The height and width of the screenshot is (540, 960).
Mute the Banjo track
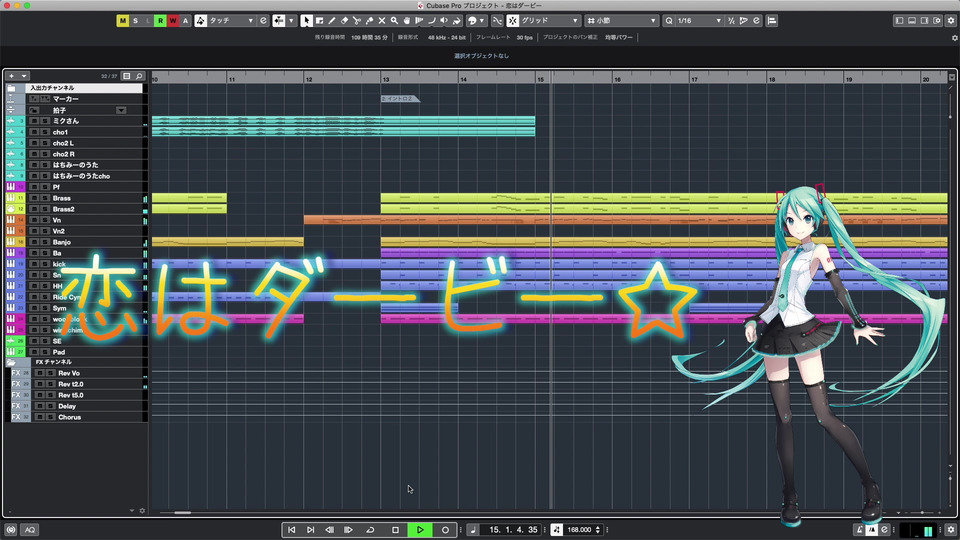coord(34,242)
